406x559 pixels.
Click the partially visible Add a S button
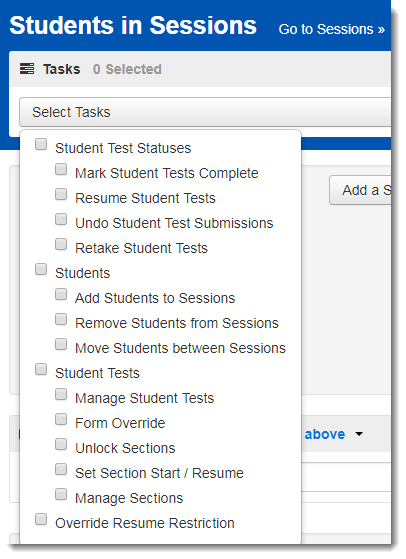pyautogui.click(x=360, y=190)
